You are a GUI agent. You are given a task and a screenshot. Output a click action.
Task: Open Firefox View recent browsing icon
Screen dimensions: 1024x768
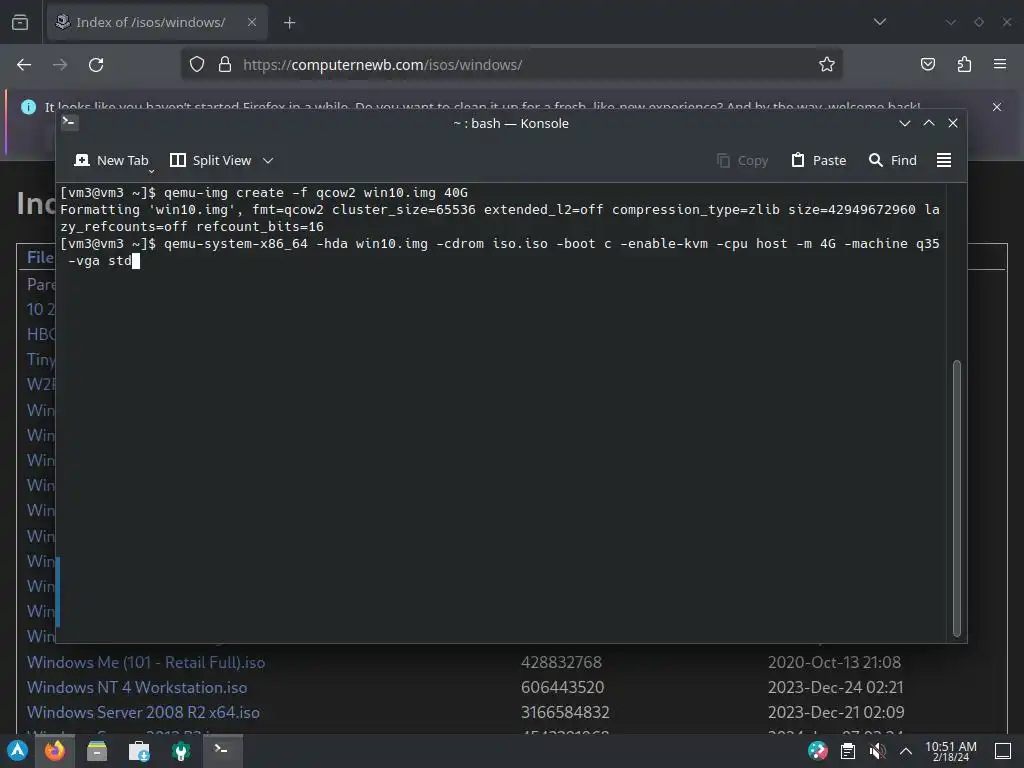20,22
